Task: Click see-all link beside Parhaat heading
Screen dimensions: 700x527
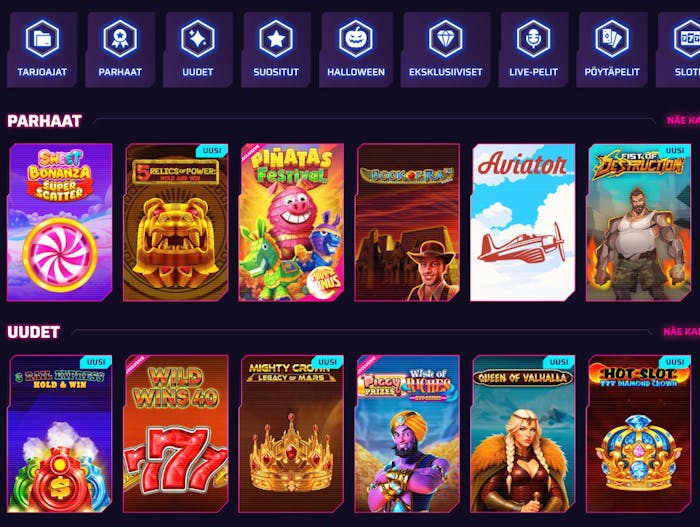Action: click(x=683, y=120)
